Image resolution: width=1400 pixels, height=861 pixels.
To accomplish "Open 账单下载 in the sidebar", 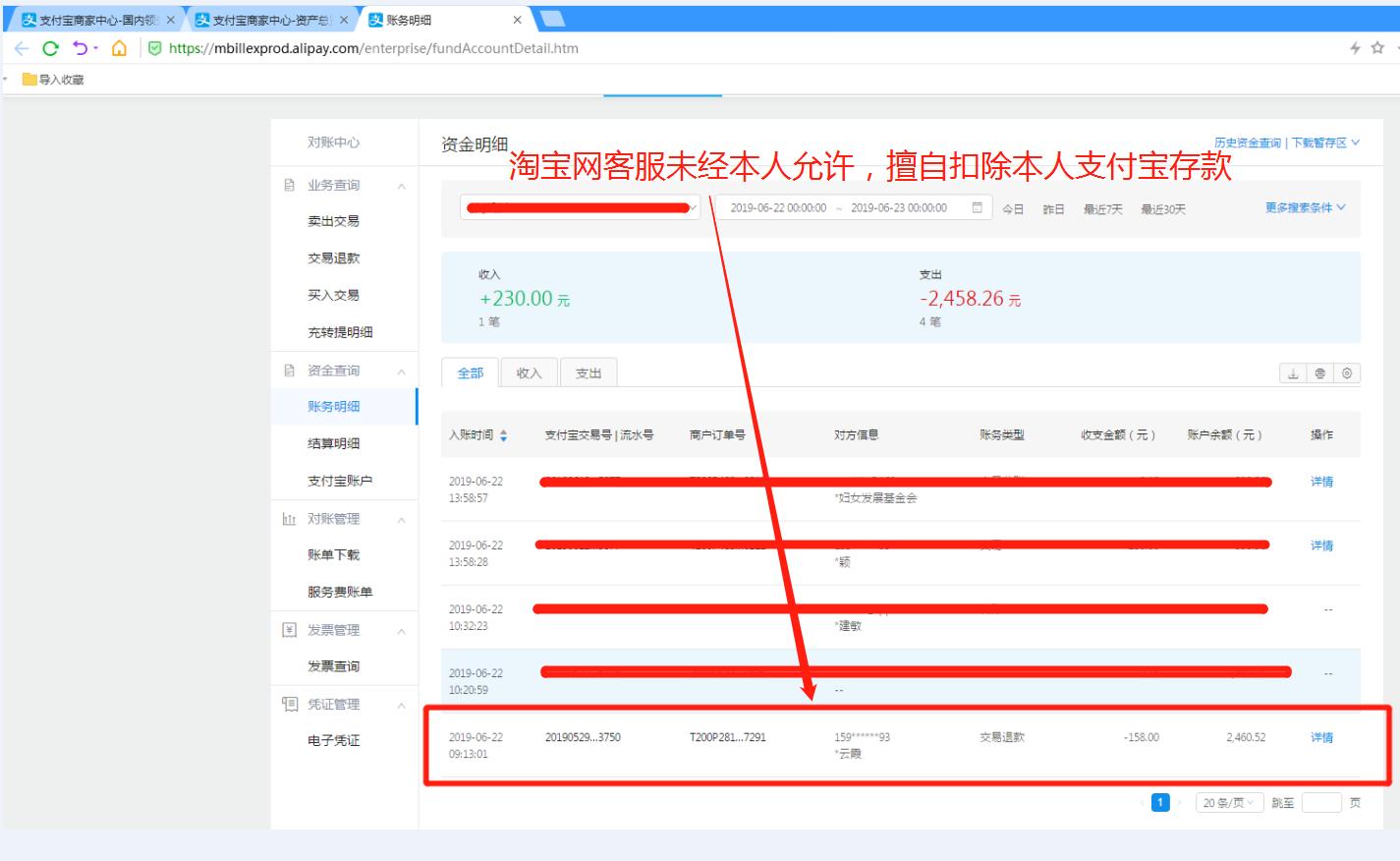I will point(333,555).
